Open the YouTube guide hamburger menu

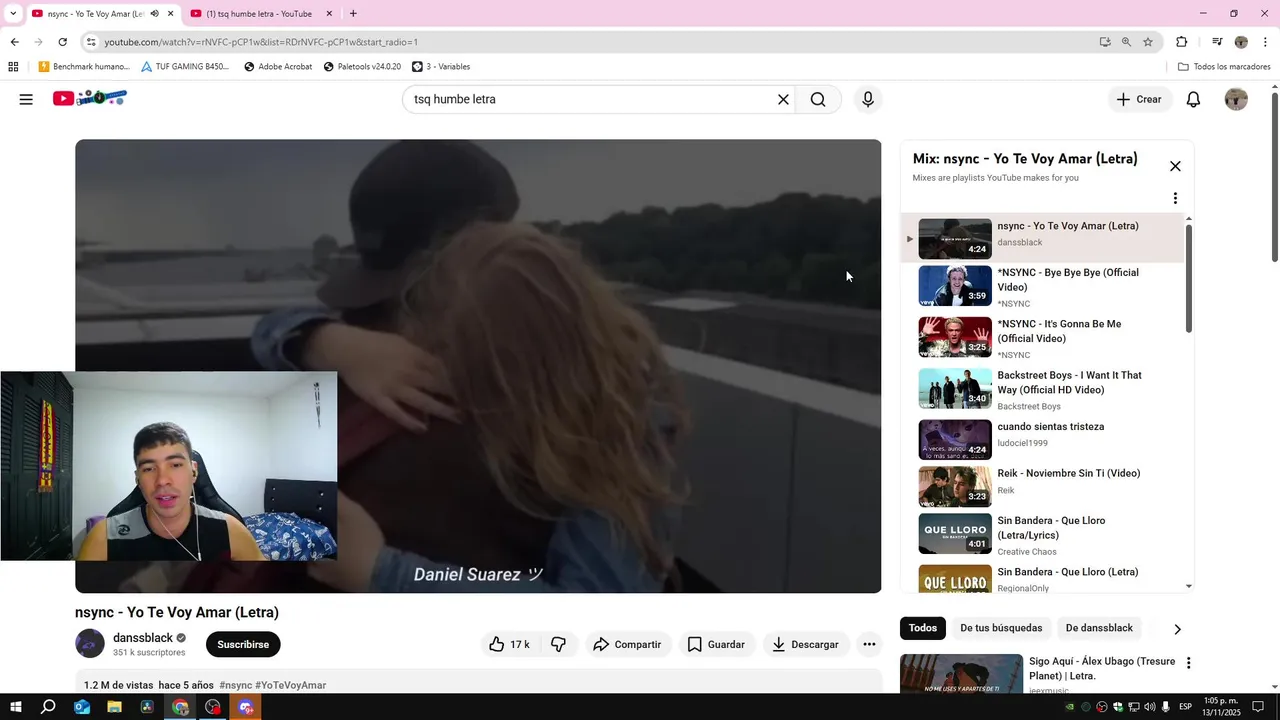coord(26,99)
